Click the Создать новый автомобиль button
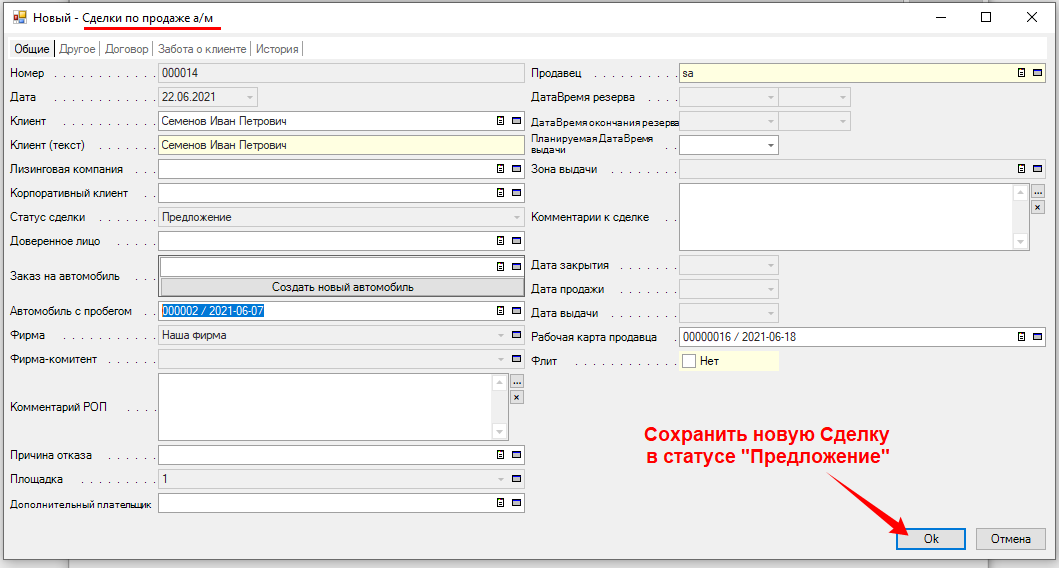This screenshot has width=1059, height=568. [x=342, y=287]
